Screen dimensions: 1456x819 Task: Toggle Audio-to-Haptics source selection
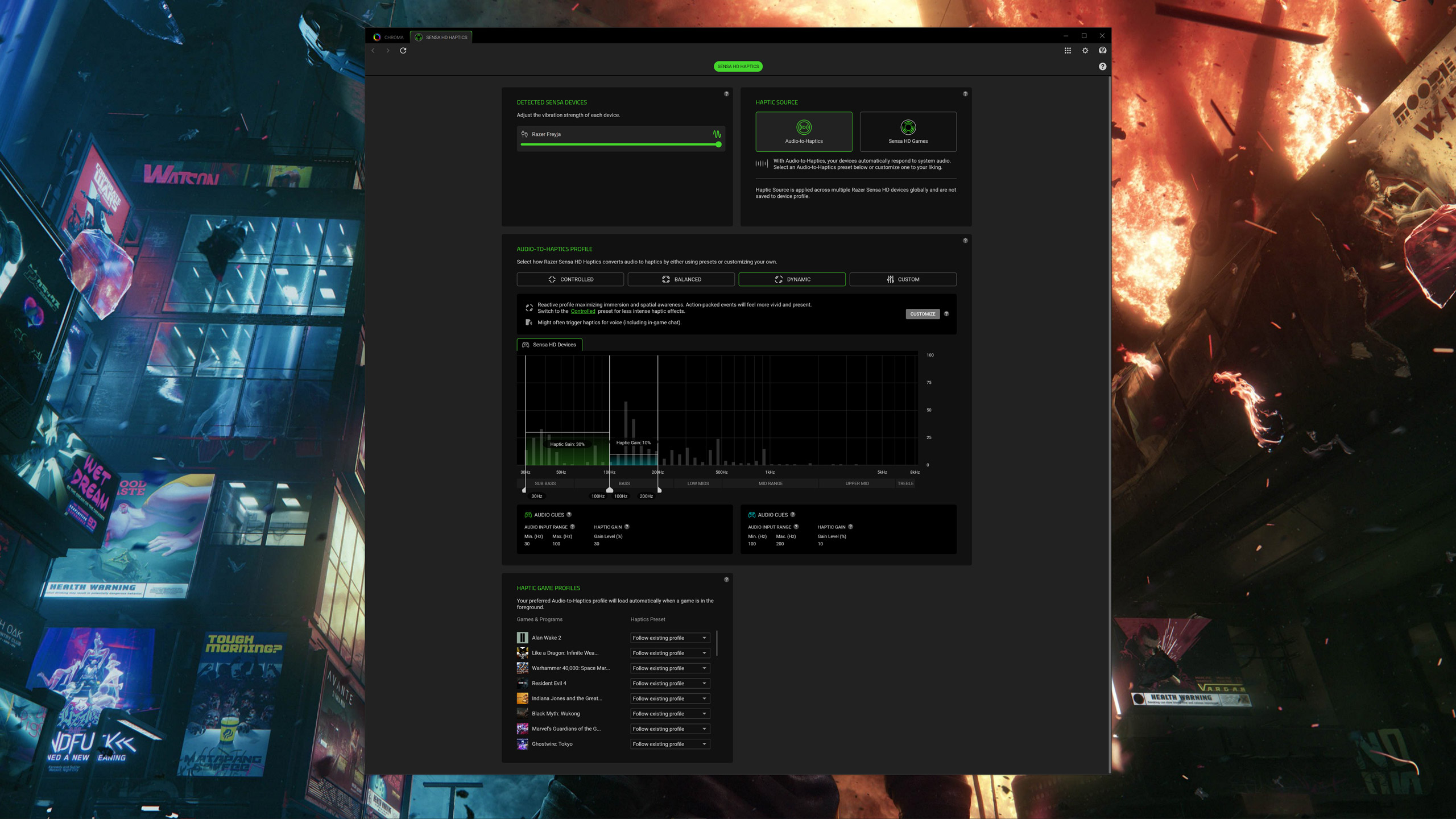click(x=804, y=130)
